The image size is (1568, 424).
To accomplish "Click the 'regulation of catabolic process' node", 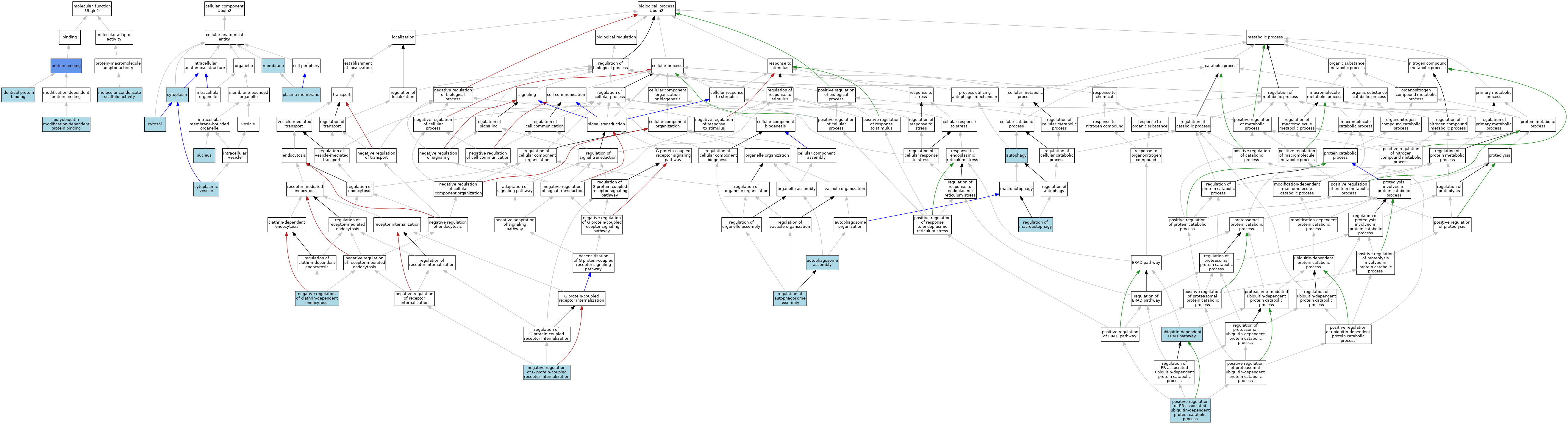I will [1192, 124].
